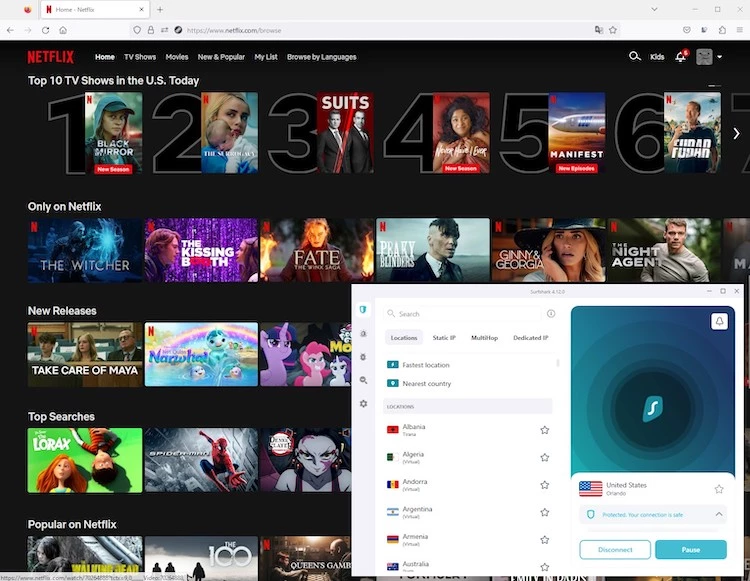Screen dimensions: 750x581
Task: Open Movies in Netflix navigation
Action: (x=177, y=57)
